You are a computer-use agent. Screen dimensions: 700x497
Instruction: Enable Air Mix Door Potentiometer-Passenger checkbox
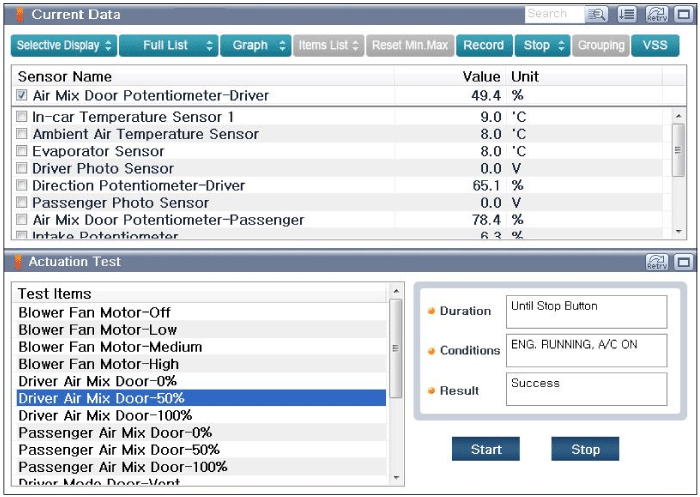21,219
